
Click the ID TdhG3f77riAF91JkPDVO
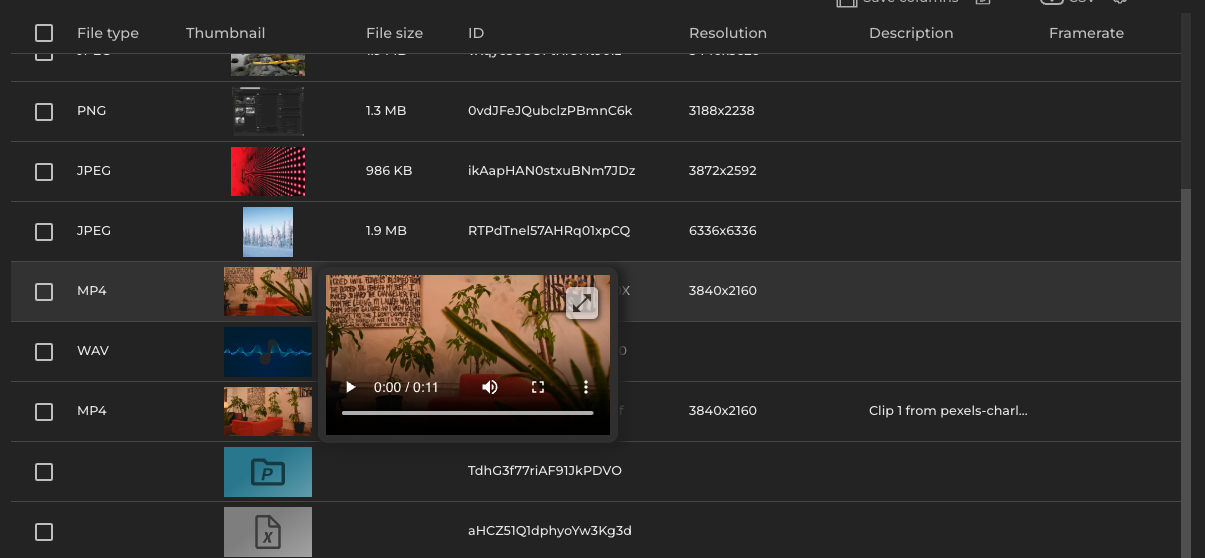pyautogui.click(x=545, y=471)
